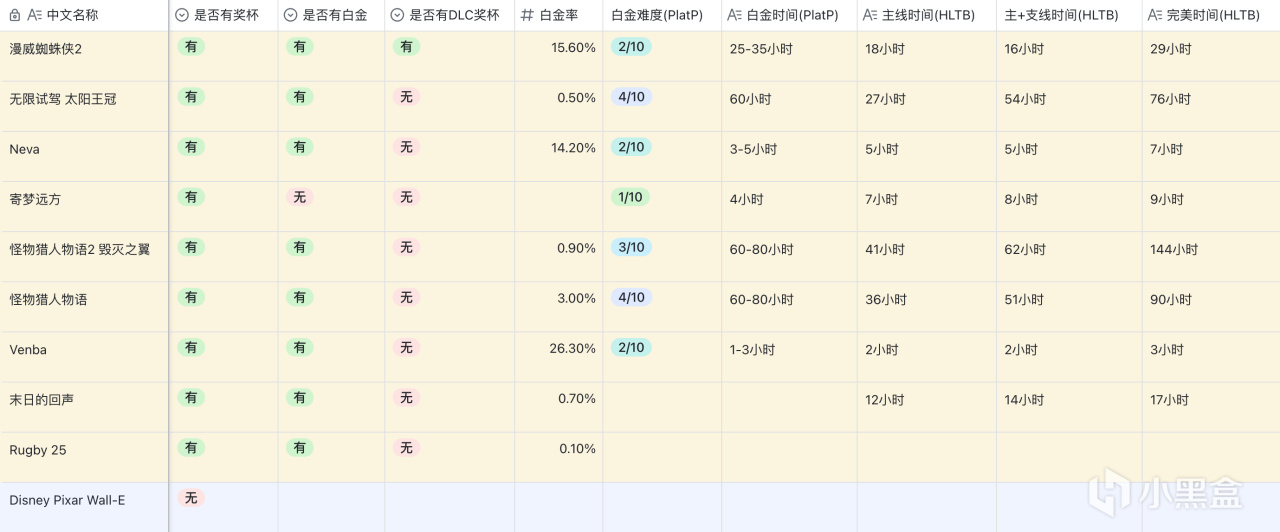Select the 主+支线时间(HLTB) column header
The image size is (1280, 532).
pos(1060,15)
